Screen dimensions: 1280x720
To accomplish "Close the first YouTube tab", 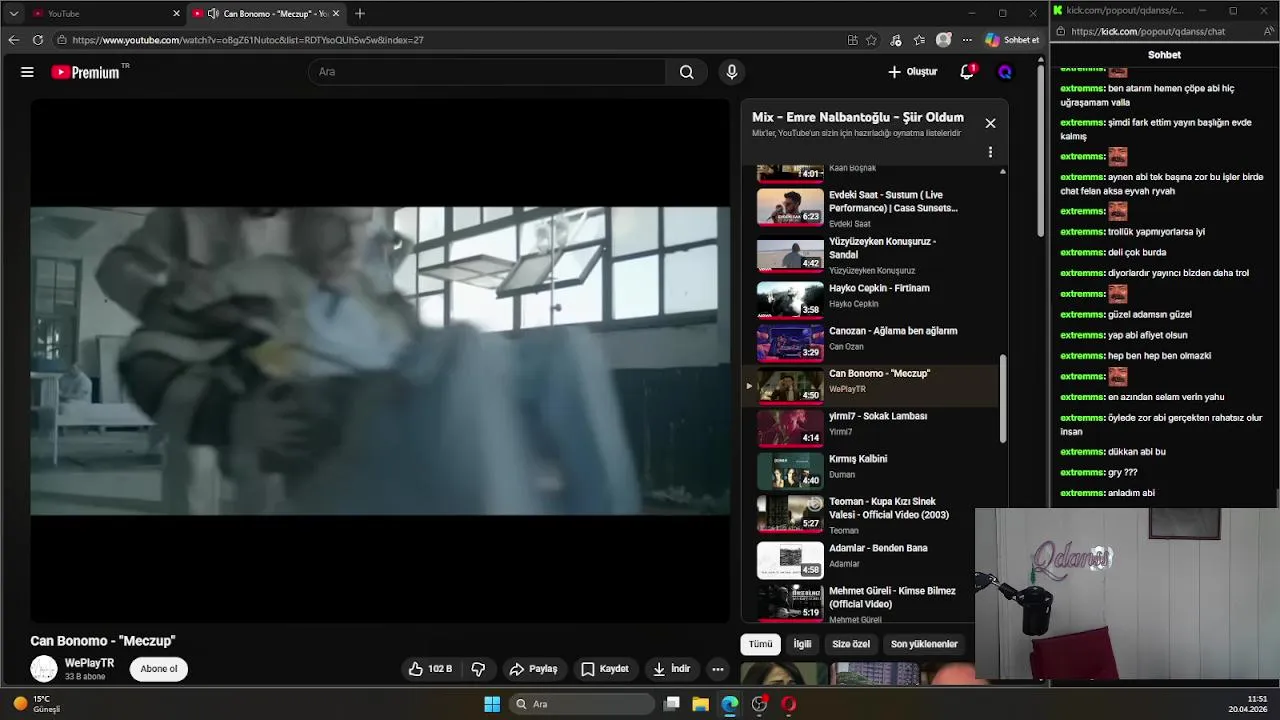I will 177,13.
